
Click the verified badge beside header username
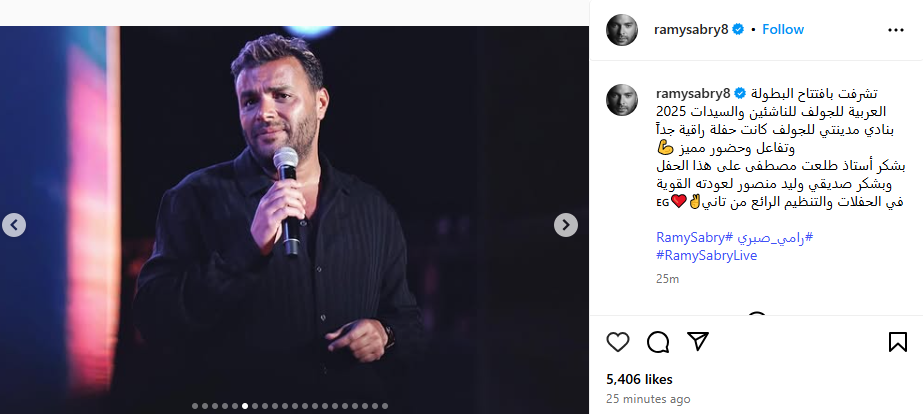click(738, 29)
